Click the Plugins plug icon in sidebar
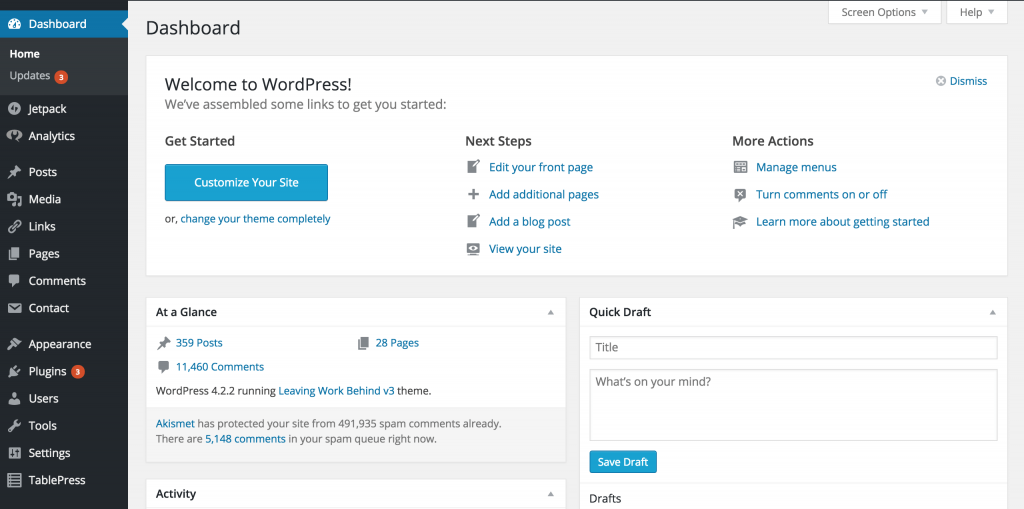 (14, 372)
